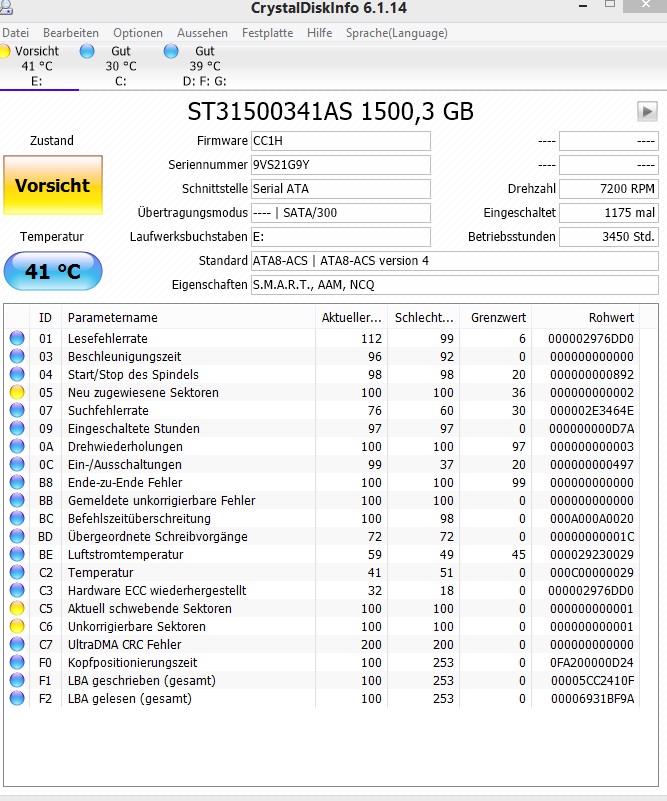Image resolution: width=667 pixels, height=801 pixels.
Task: Click the status icon for Eingeschaltete Stunden
Action: (17, 428)
